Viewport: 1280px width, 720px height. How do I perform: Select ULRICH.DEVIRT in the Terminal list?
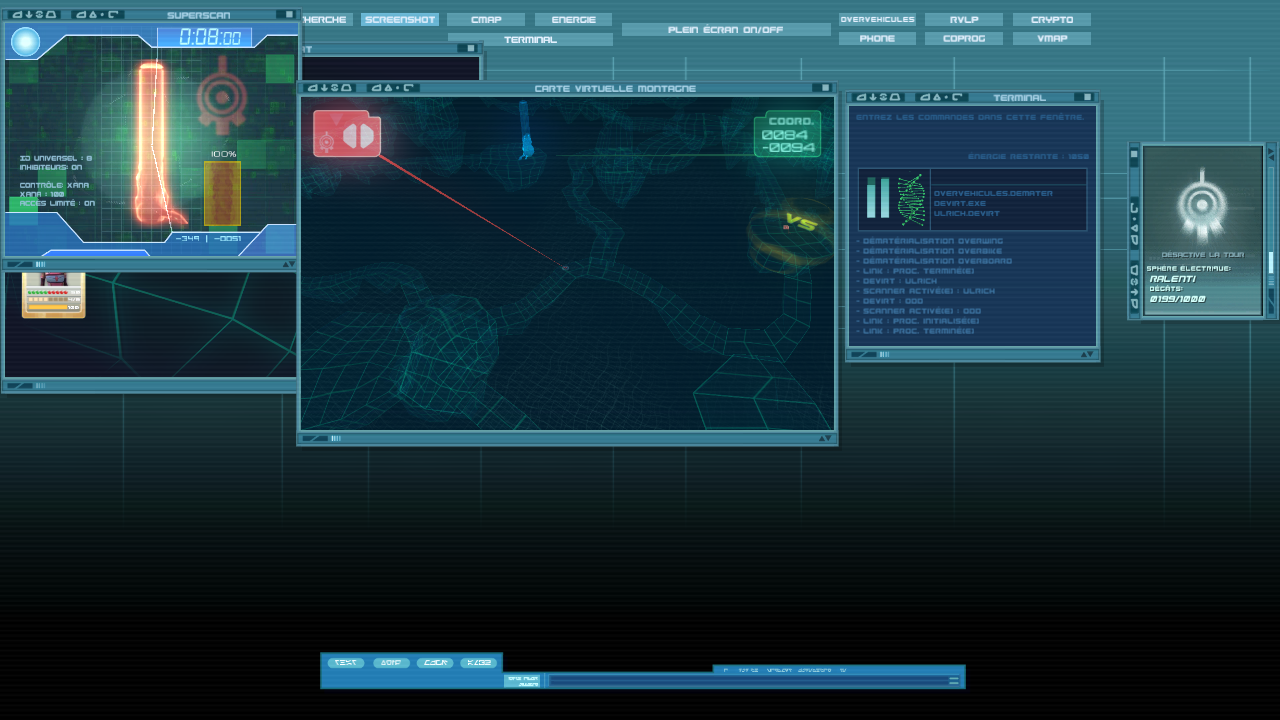point(967,213)
